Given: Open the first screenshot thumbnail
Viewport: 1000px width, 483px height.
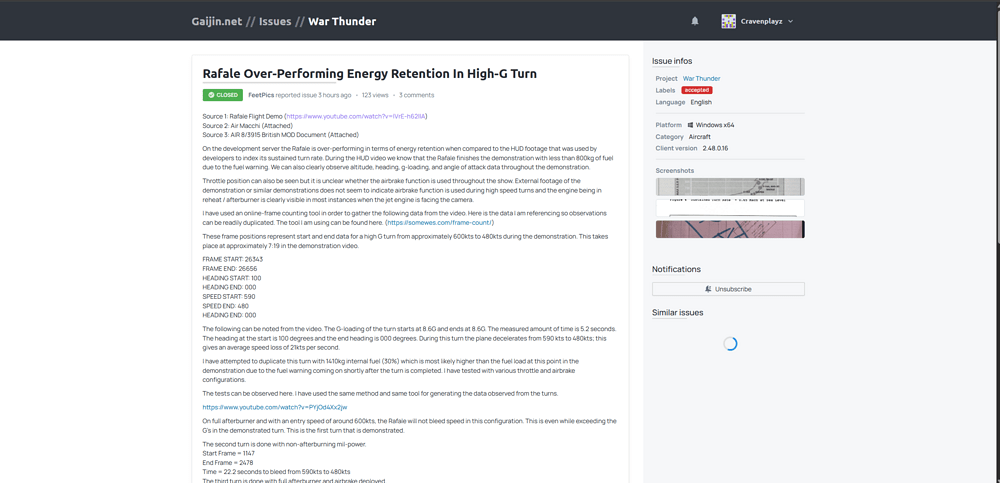Looking at the screenshot, I should pyautogui.click(x=730, y=186).
